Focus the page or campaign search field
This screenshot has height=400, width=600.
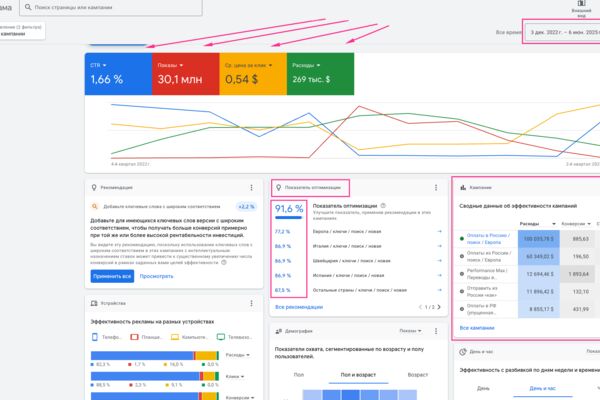pos(111,7)
